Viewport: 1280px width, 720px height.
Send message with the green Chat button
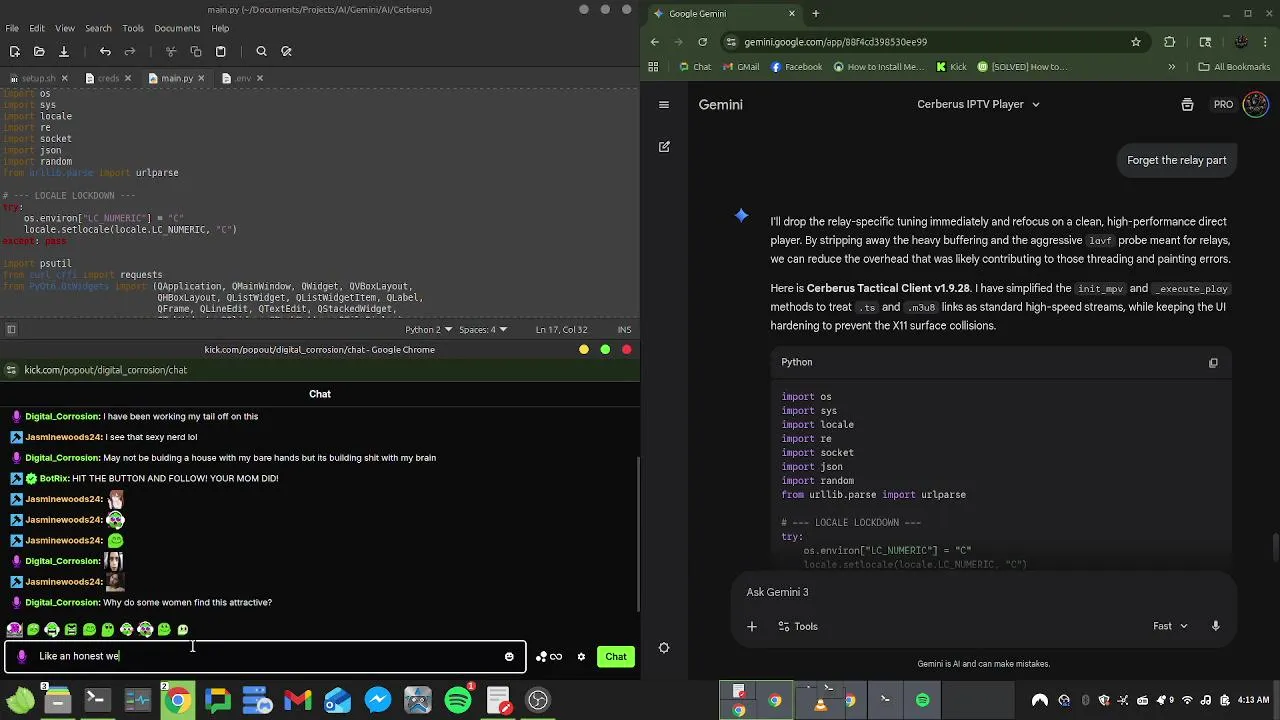tap(616, 657)
